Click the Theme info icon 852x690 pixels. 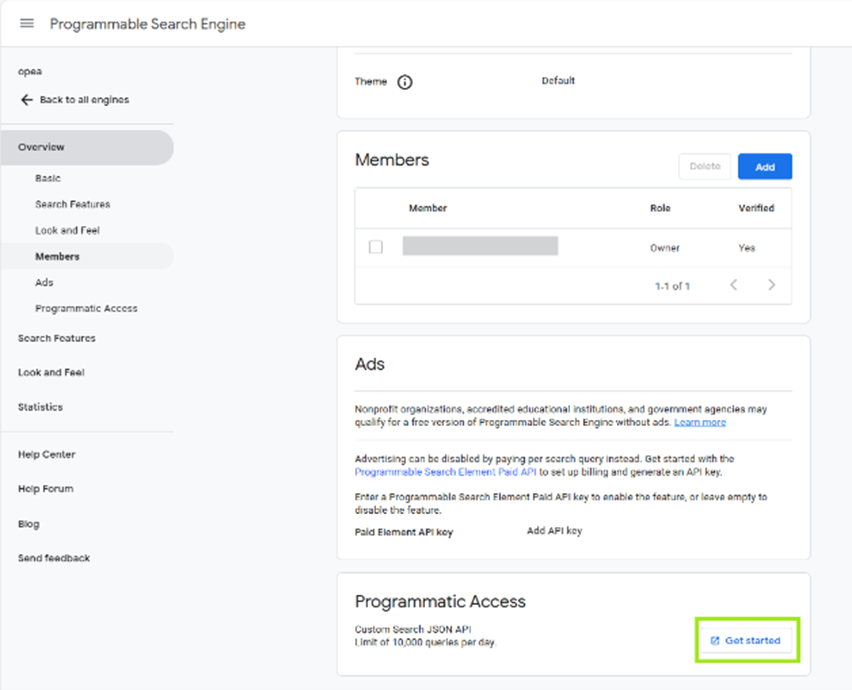(x=405, y=82)
